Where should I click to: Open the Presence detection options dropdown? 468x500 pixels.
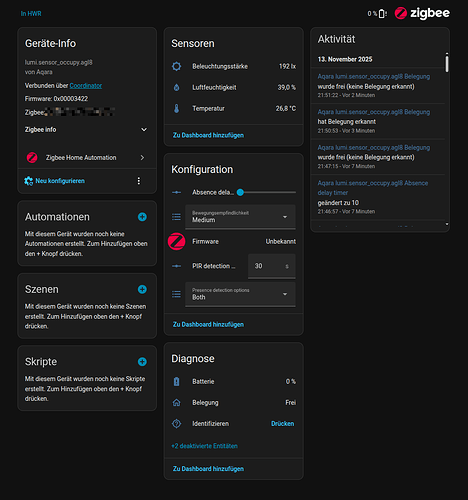pyautogui.click(x=240, y=294)
